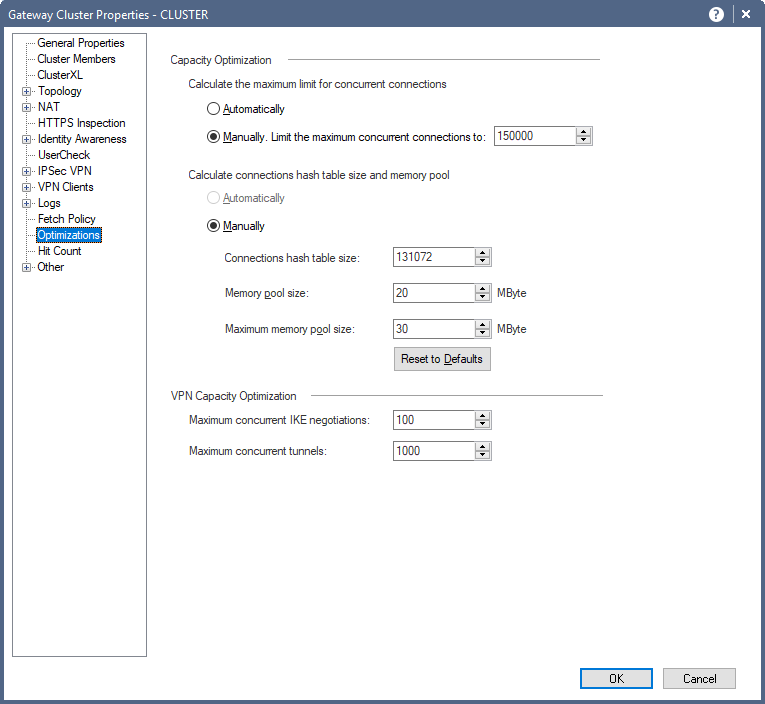This screenshot has height=704, width=765.
Task: Click the Memory pool size field
Action: coord(434,293)
